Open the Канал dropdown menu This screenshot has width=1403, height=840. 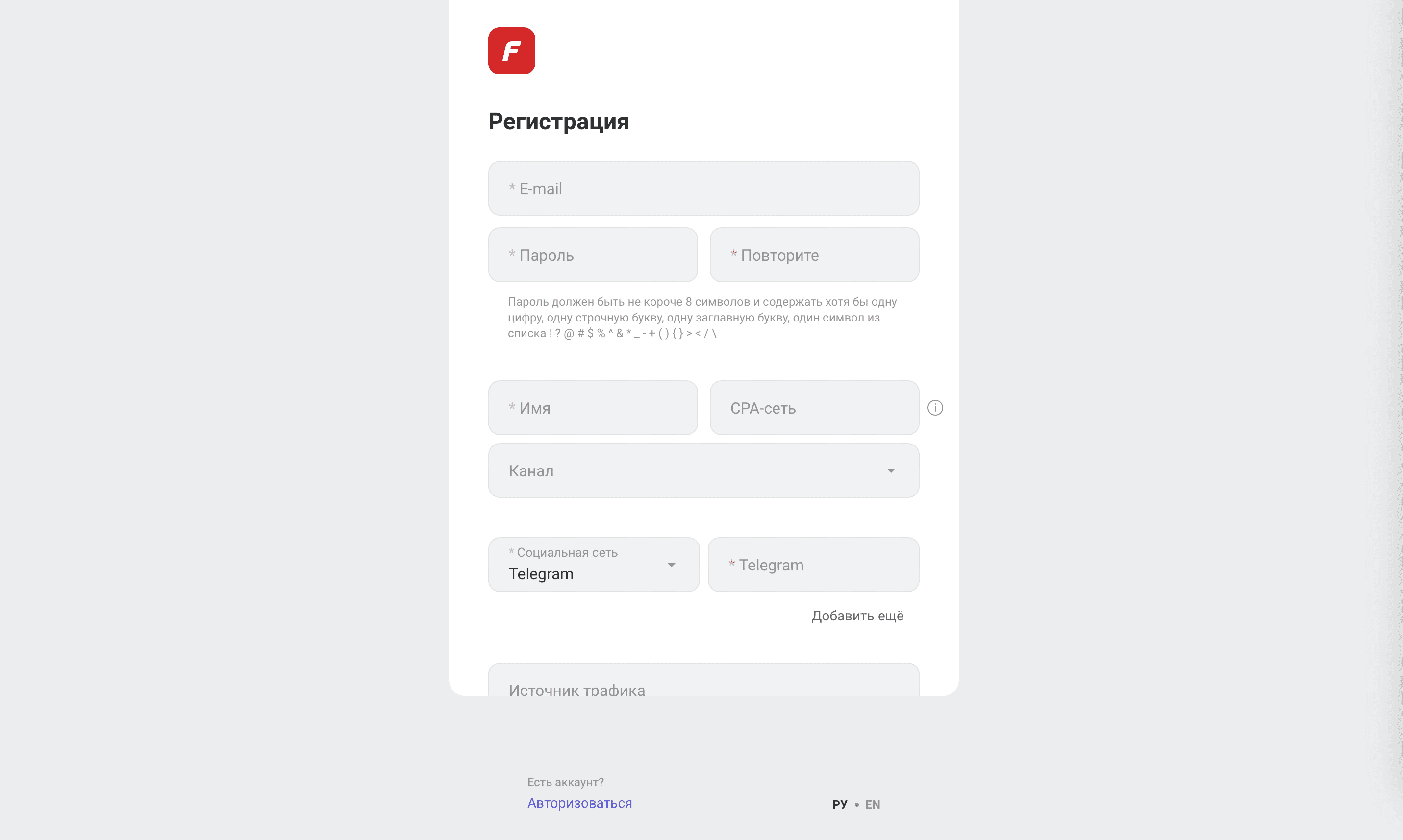(x=702, y=469)
